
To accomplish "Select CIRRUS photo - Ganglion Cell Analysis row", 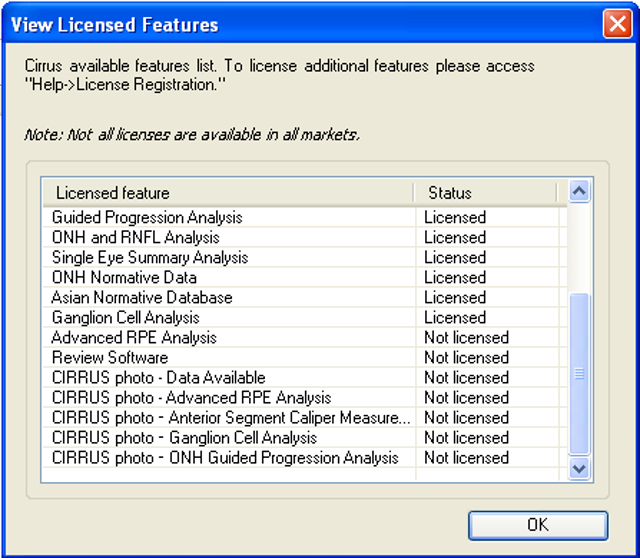I will pyautogui.click(x=305, y=437).
